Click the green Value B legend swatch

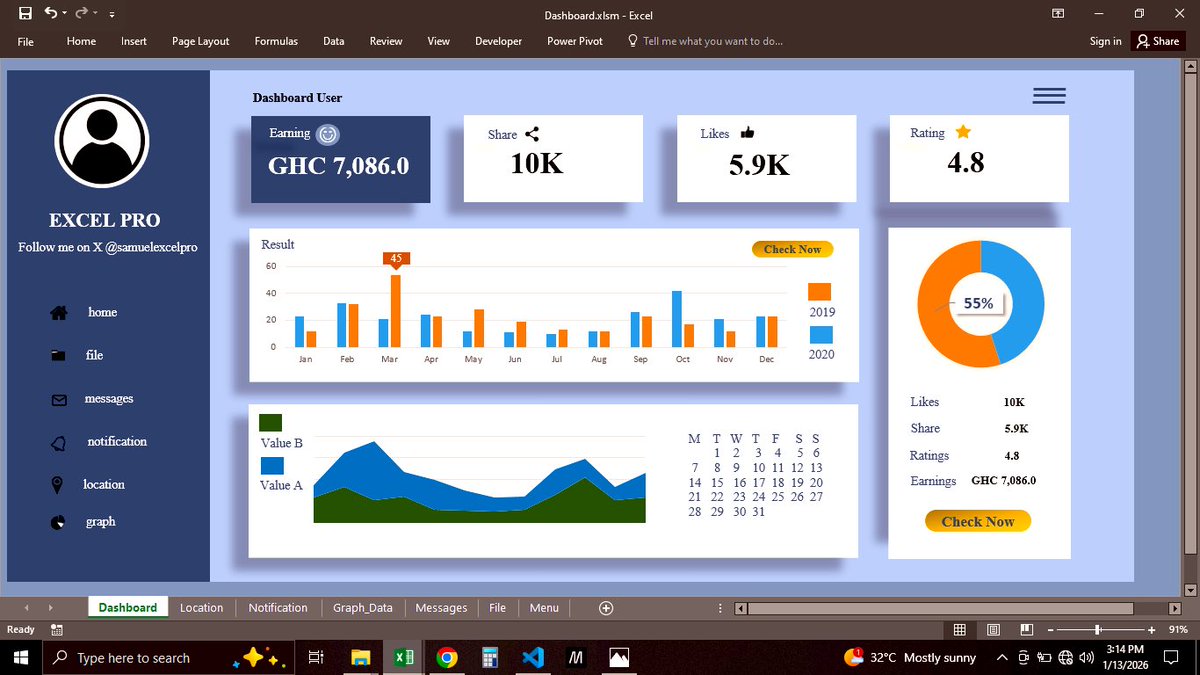click(270, 423)
